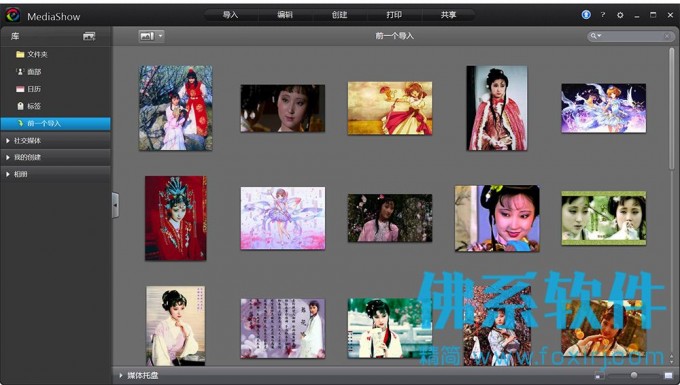Open the view mode dropdown arrow
The width and height of the screenshot is (680, 385).
click(160, 36)
